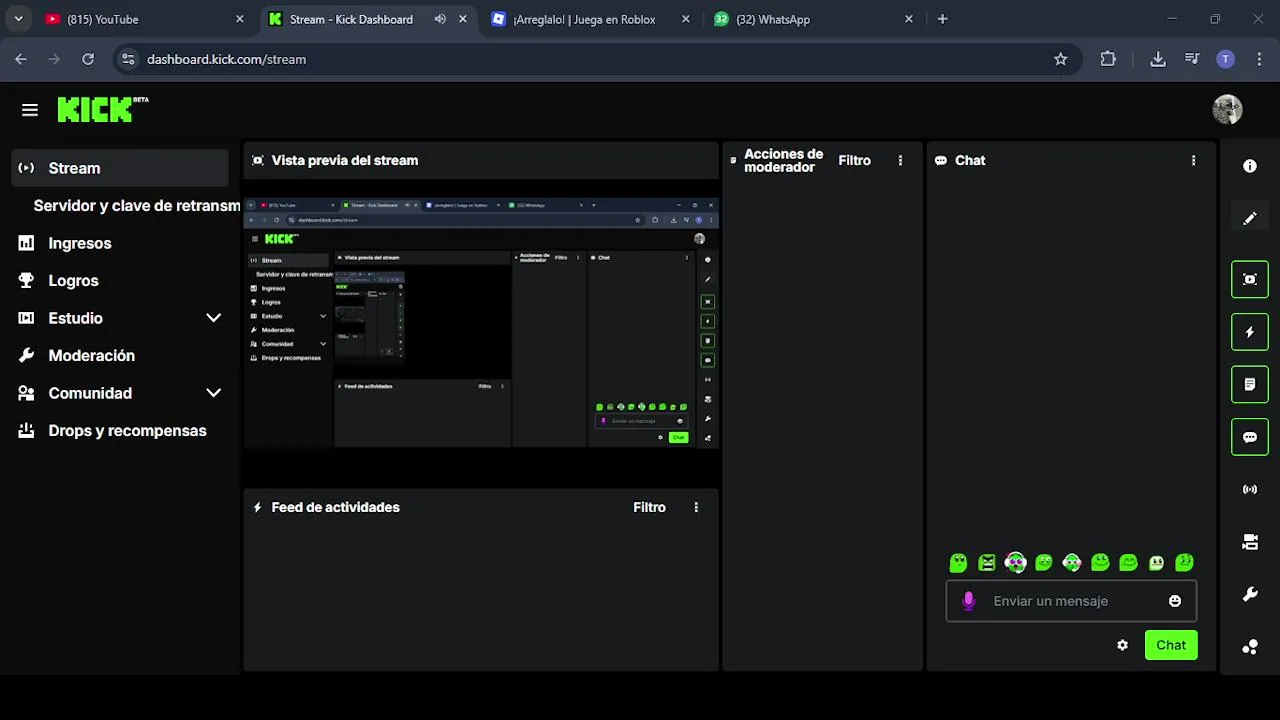The width and height of the screenshot is (1280, 720).
Task: Go back to the previous page
Action: tap(21, 59)
